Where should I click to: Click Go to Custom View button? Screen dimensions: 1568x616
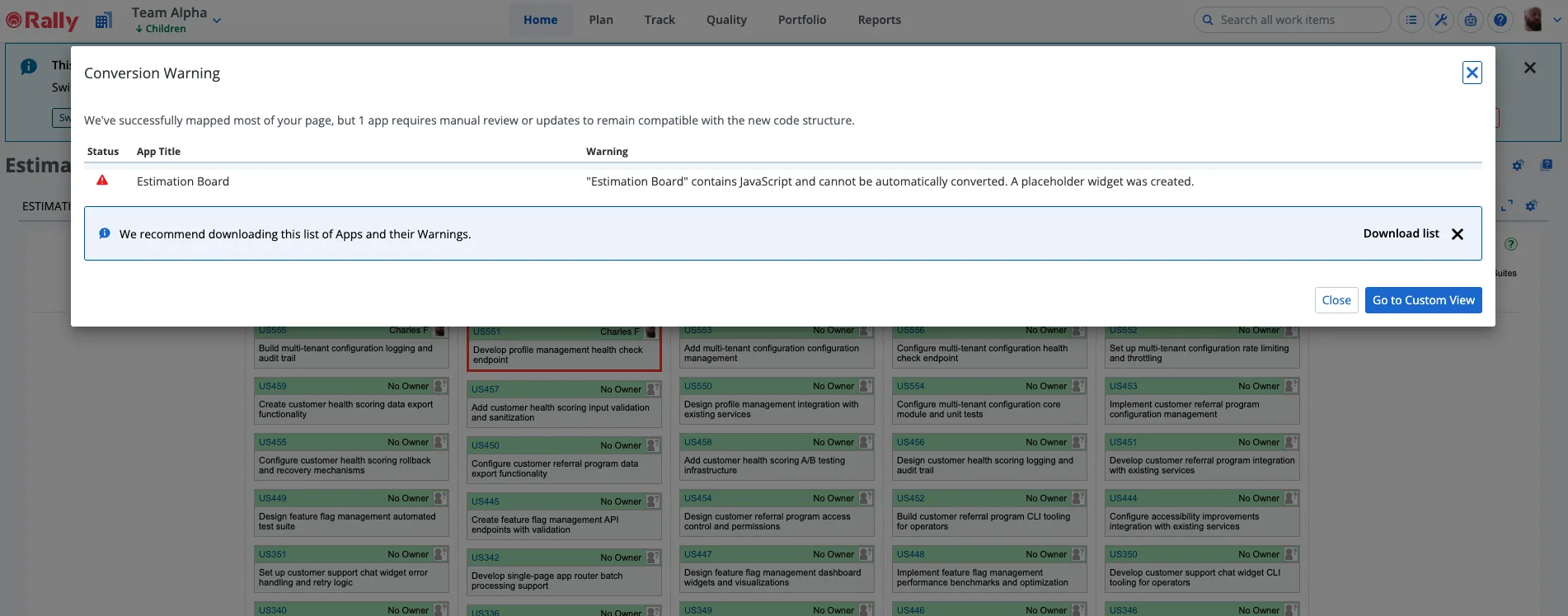1423,300
